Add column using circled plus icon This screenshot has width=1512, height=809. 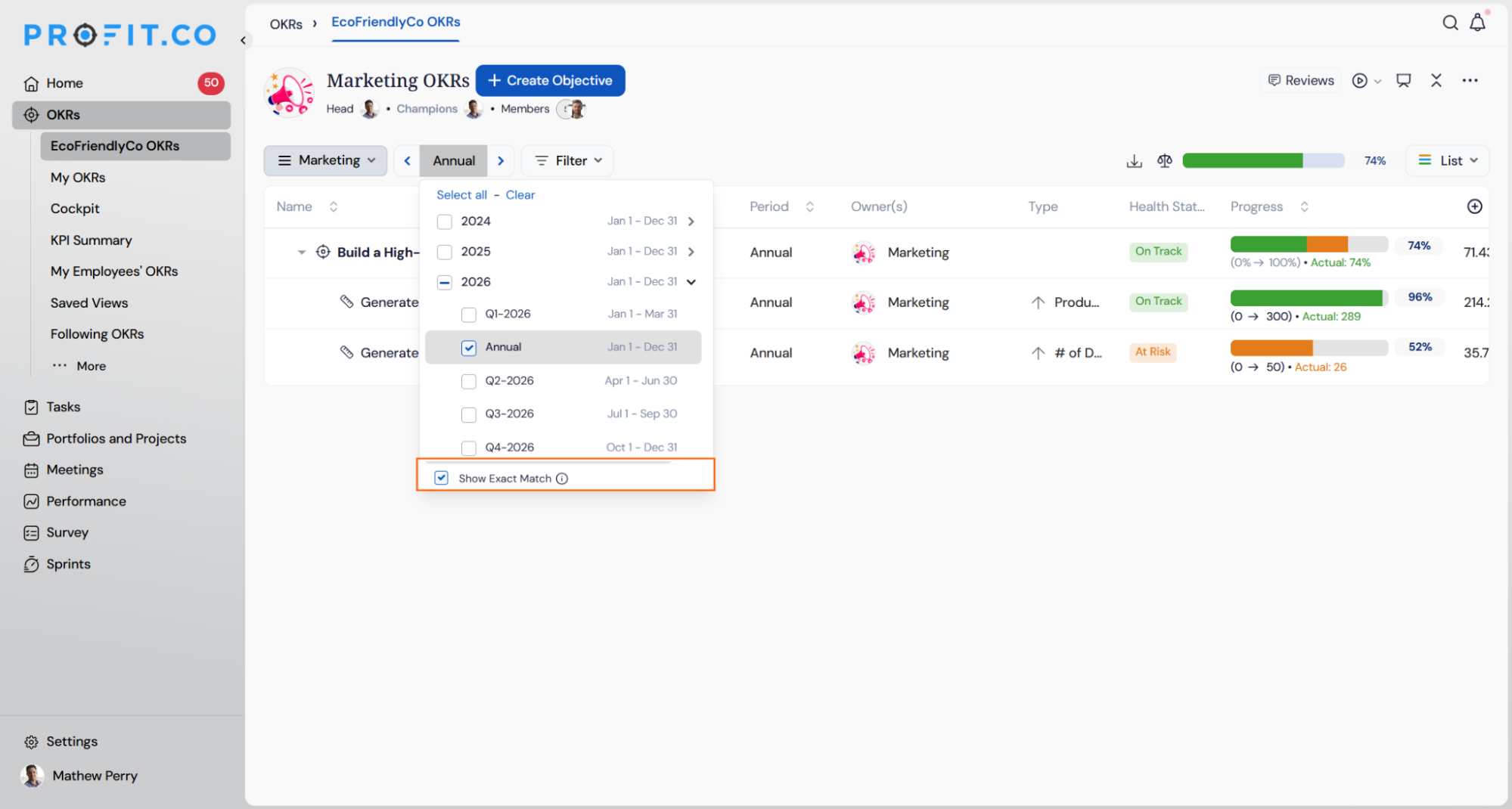click(x=1474, y=206)
